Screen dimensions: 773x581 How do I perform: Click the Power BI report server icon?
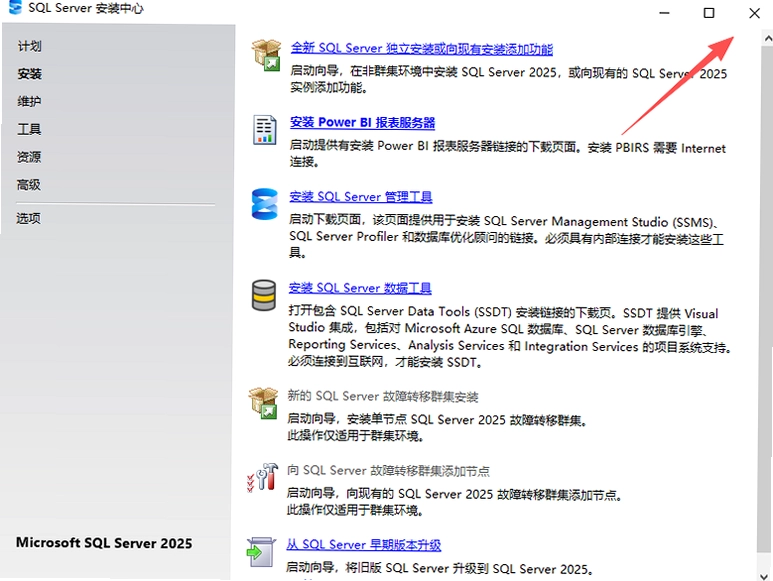265,130
